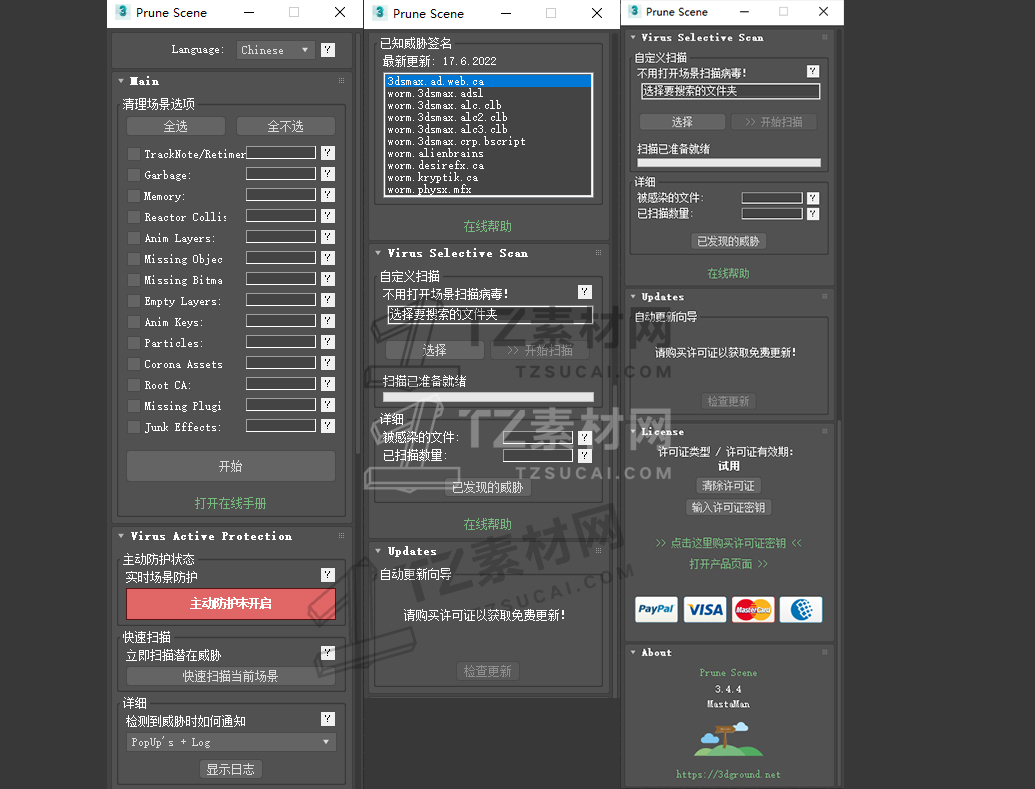Tick the Particles checkbox
This screenshot has height=789, width=1035.
click(x=134, y=343)
